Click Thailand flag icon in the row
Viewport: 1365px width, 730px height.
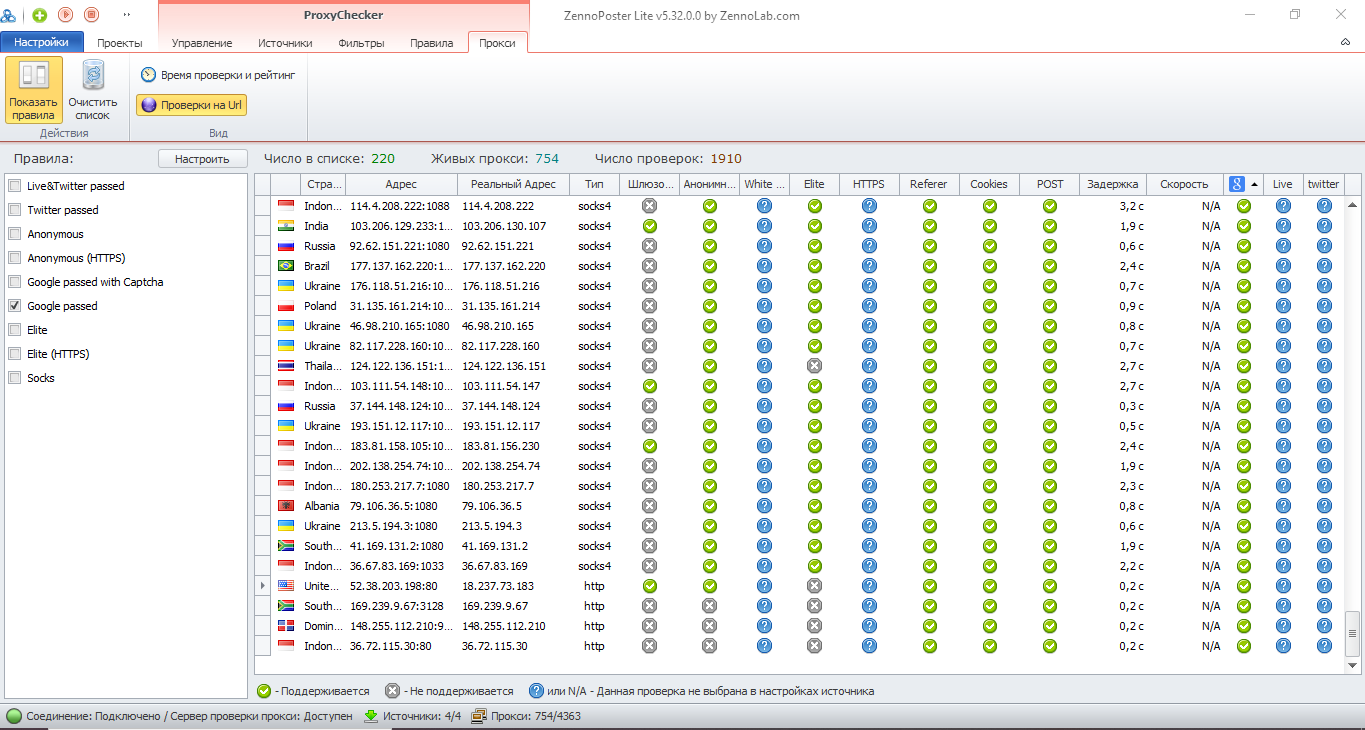[286, 366]
